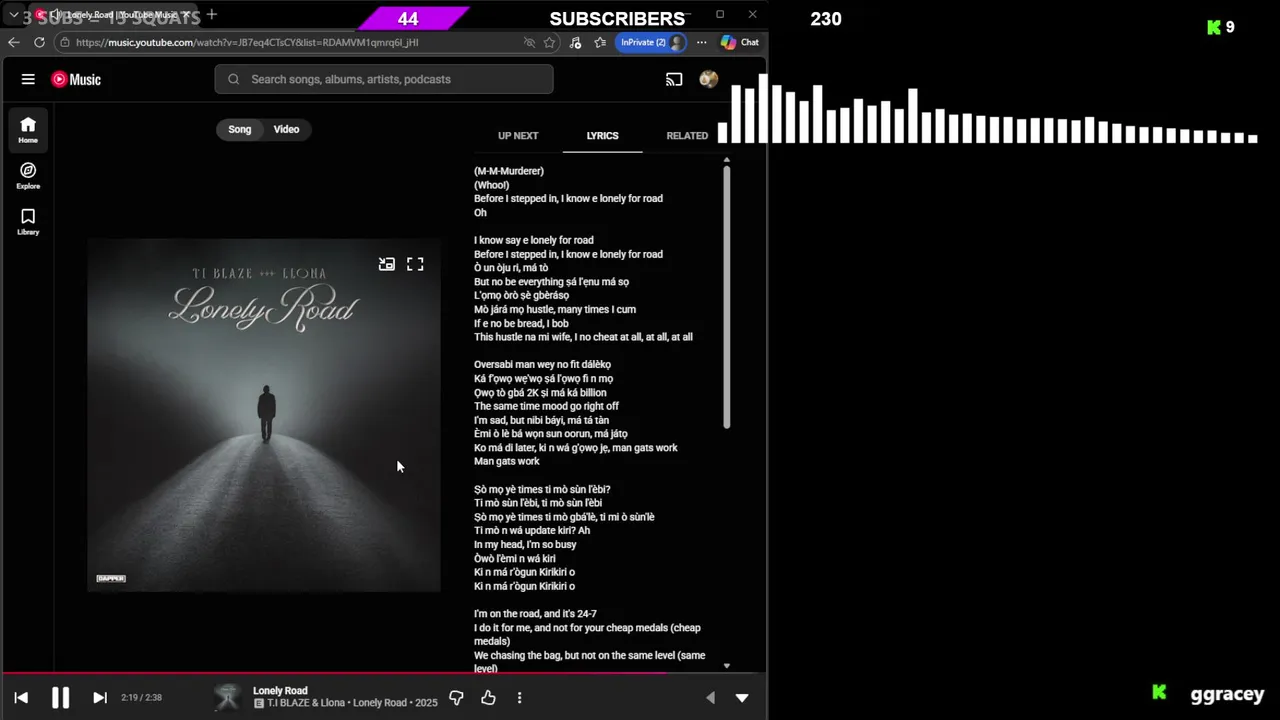Open the Explore page from the sidebar
The image size is (1280, 720).
coord(28,176)
